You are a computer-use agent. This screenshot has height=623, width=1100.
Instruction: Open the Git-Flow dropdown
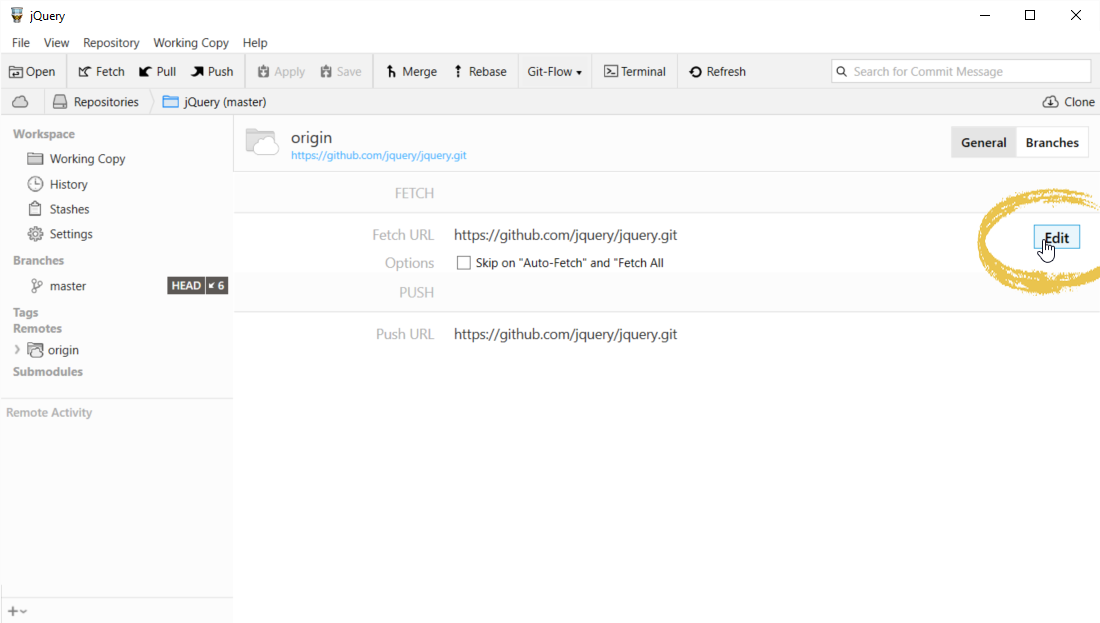(x=555, y=72)
